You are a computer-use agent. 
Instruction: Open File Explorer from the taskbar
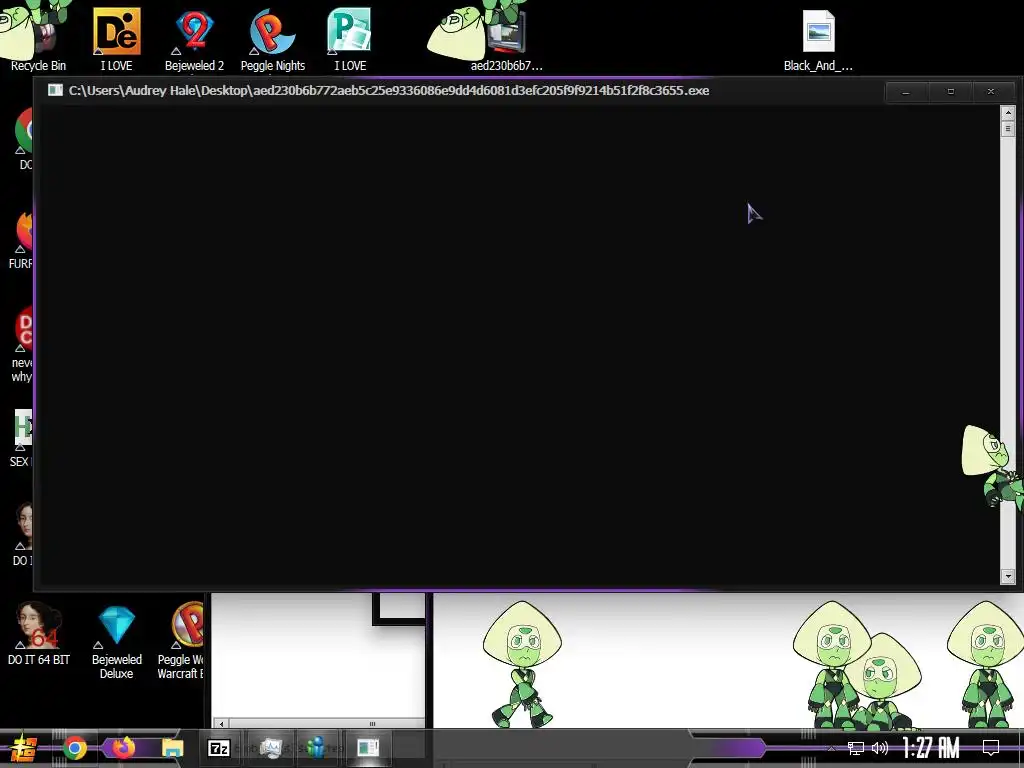click(x=172, y=748)
